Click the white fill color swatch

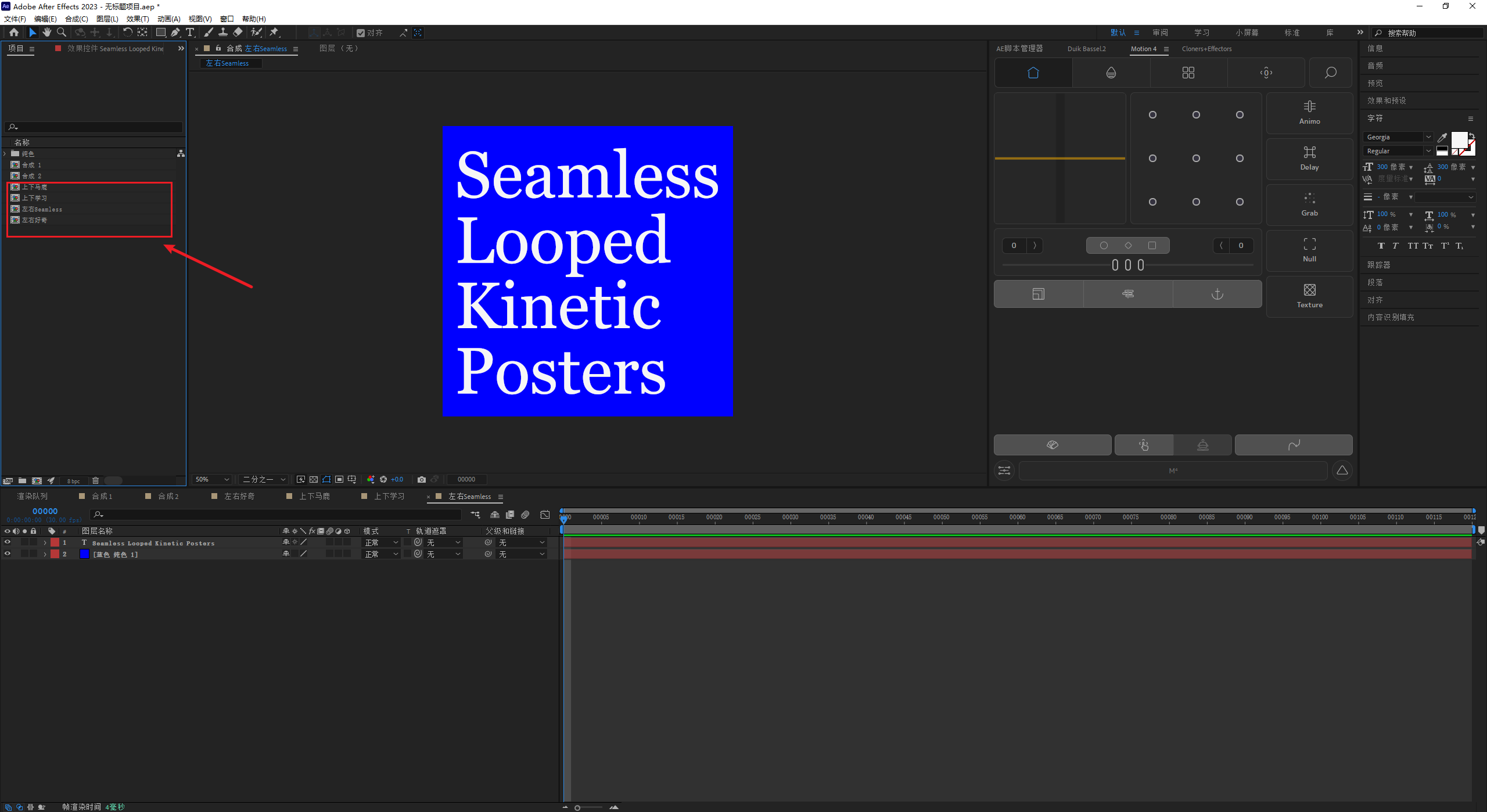[1458, 139]
